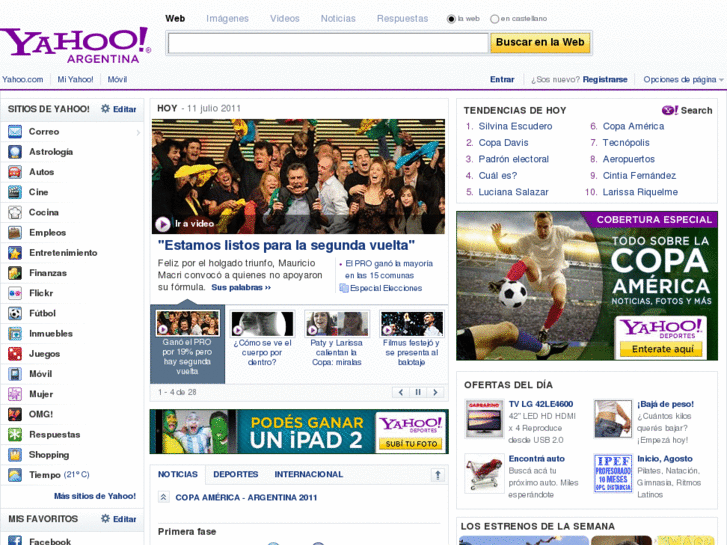This screenshot has width=727, height=545.
Task: Open the INTERNACIONAL news tab
Action: tap(308, 474)
